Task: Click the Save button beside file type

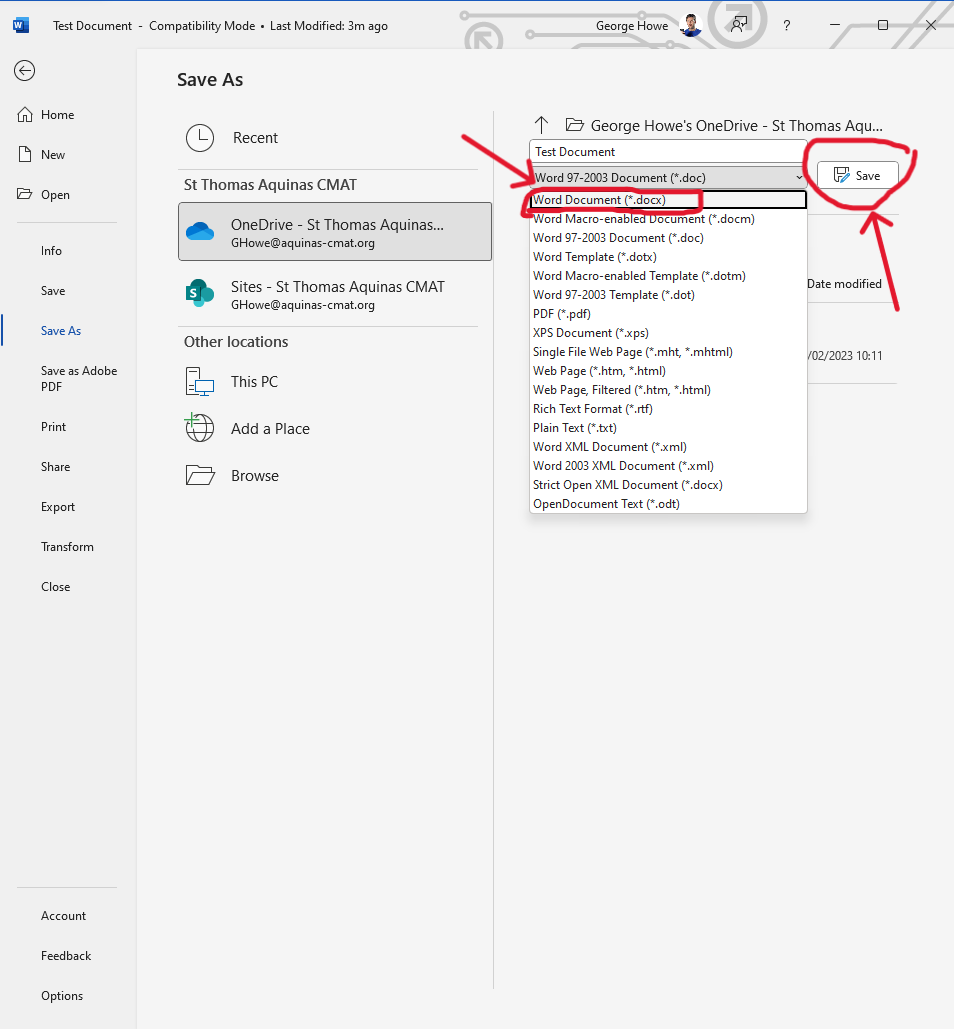Action: [858, 175]
